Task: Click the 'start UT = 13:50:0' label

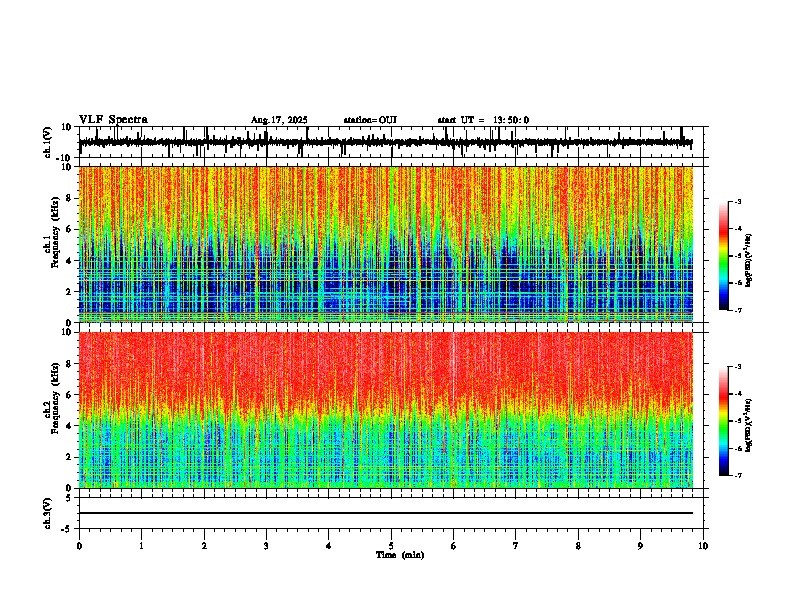Action: (x=483, y=120)
